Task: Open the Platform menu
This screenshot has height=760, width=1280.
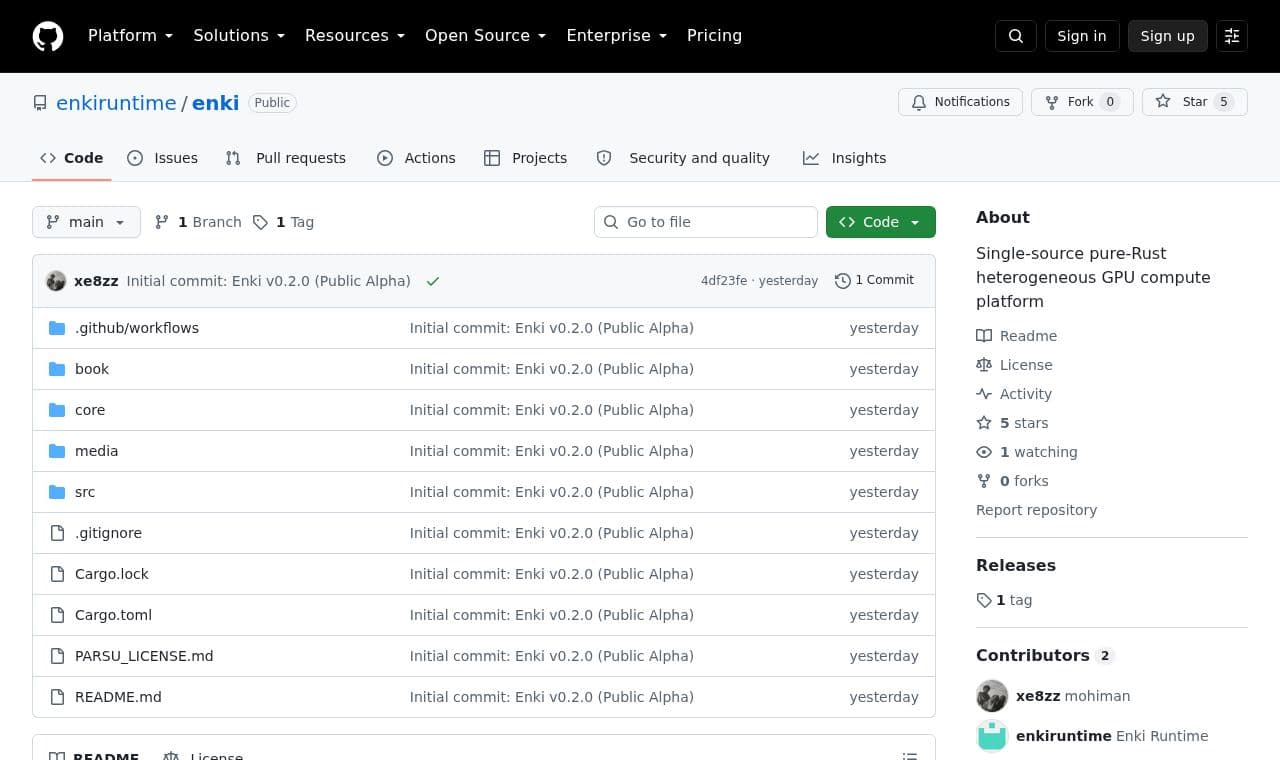Action: (130, 36)
